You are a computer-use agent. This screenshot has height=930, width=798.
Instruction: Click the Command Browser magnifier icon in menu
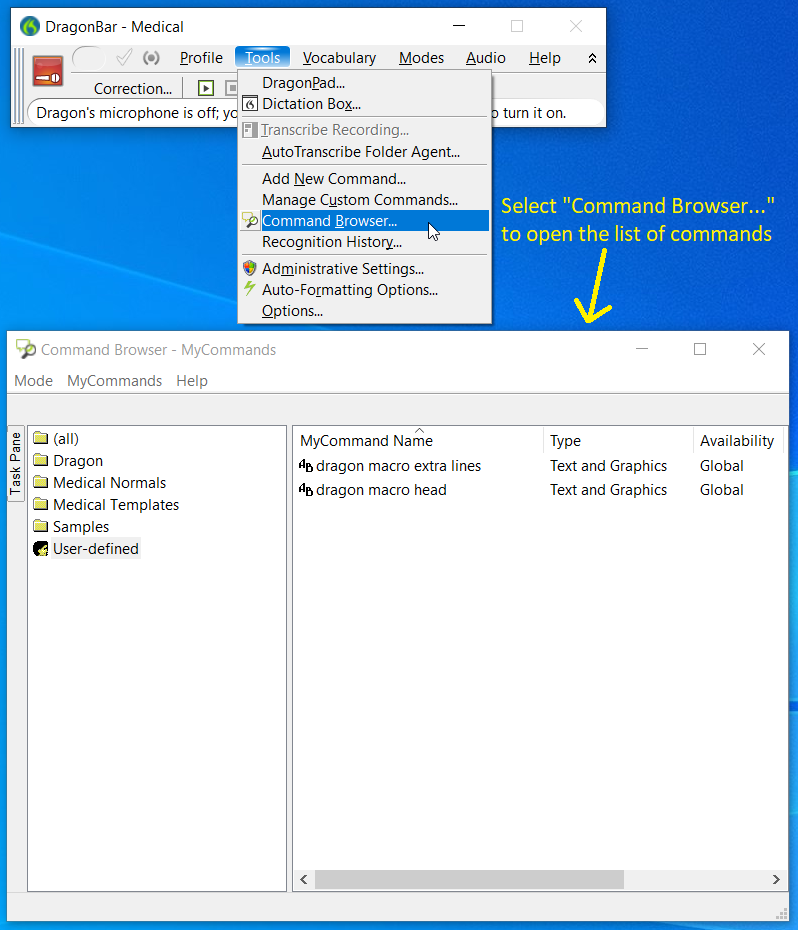point(250,221)
